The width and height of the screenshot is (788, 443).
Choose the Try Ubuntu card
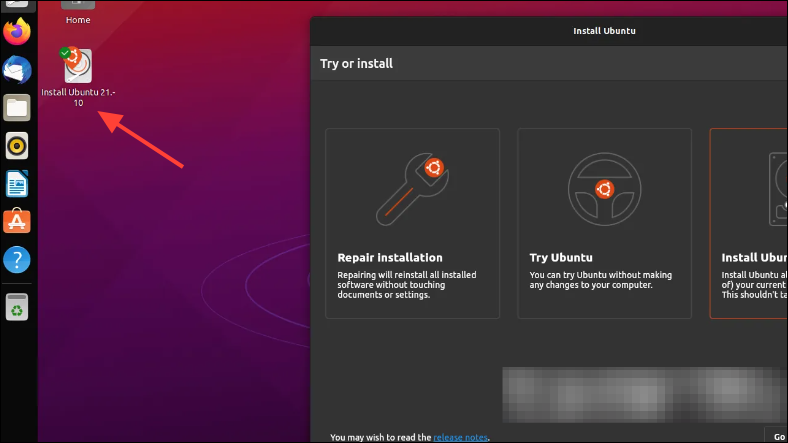(605, 223)
